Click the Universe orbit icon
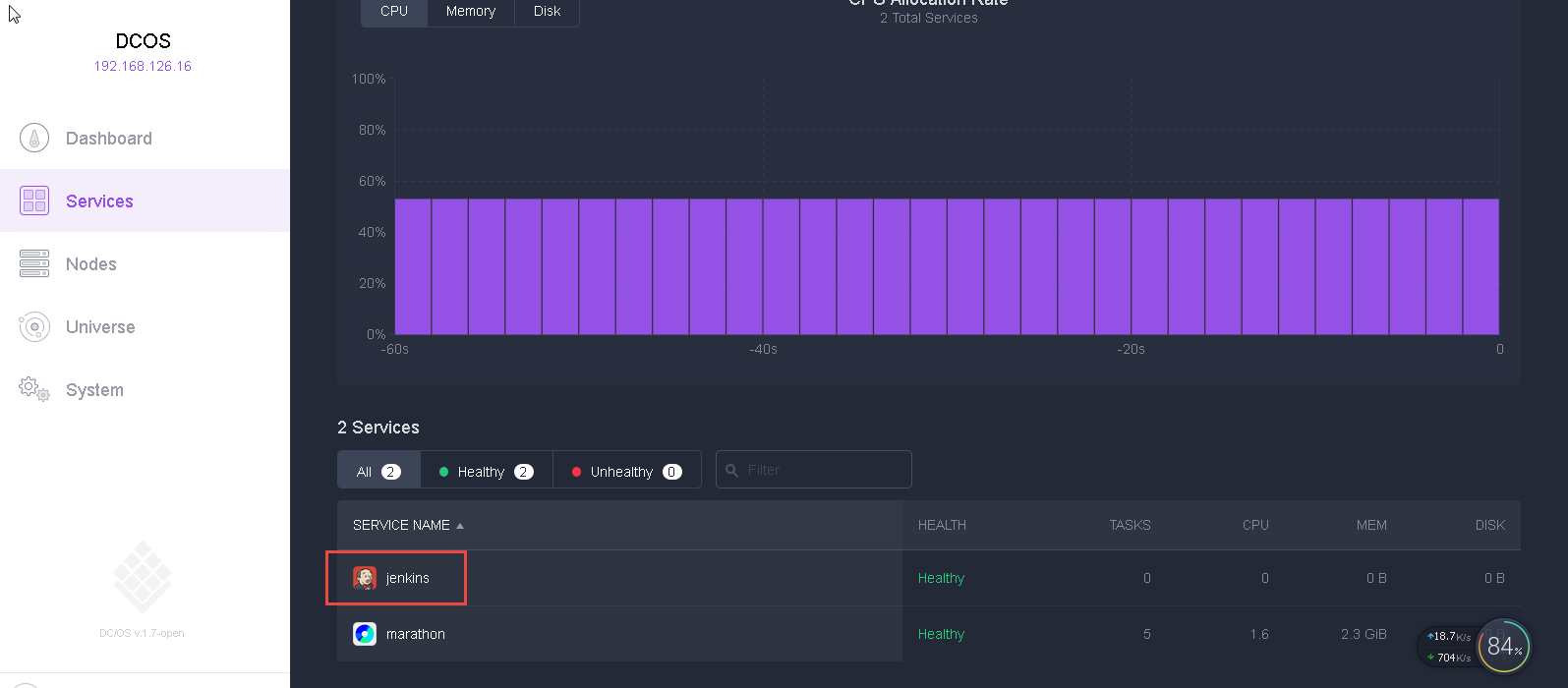1568x688 pixels. pyautogui.click(x=34, y=326)
